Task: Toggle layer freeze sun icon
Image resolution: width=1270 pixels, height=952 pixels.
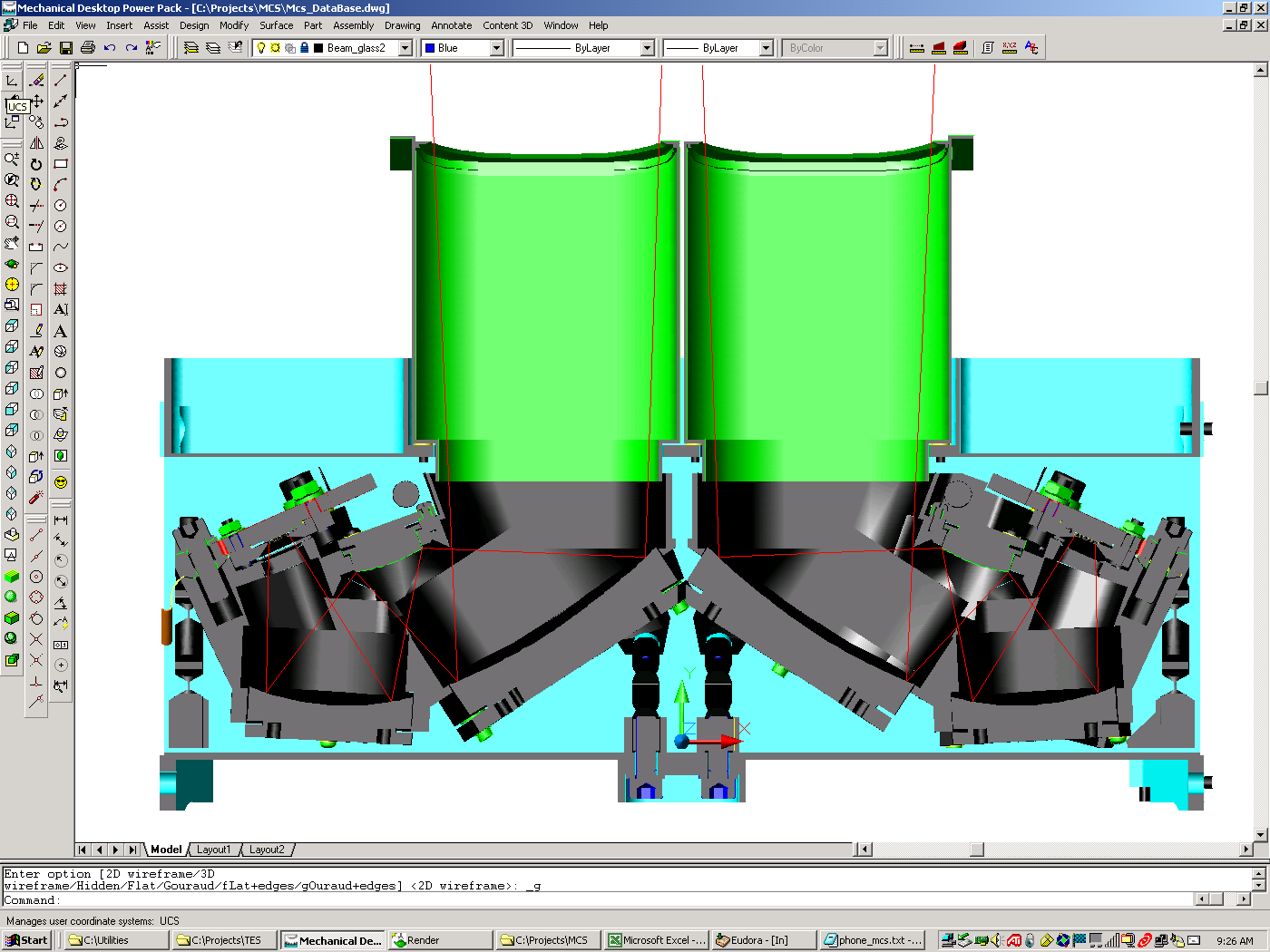Action: (x=276, y=48)
